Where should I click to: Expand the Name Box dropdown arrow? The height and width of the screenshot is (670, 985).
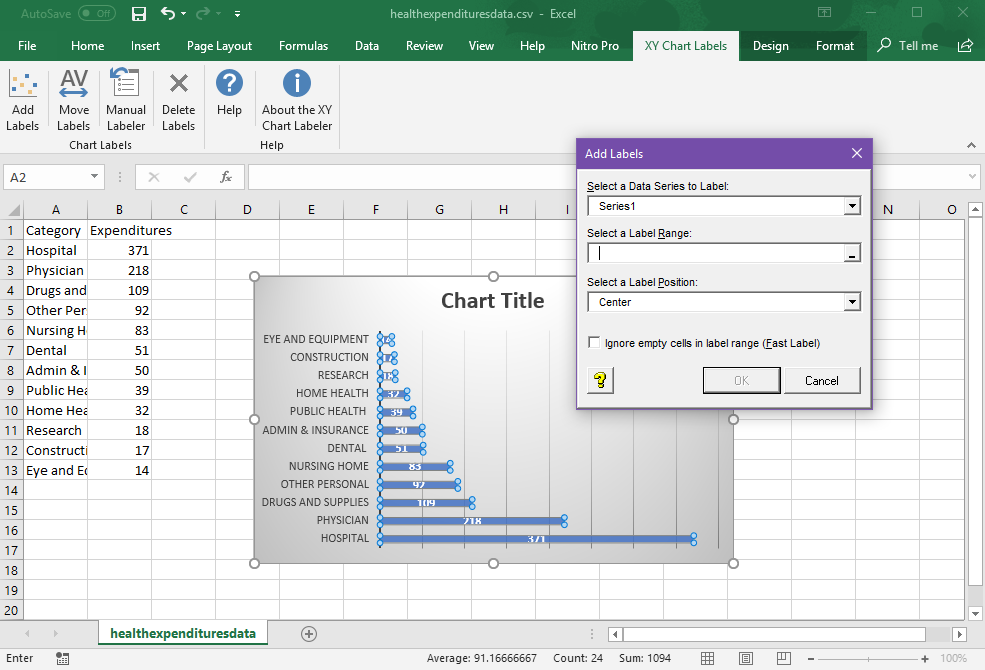95,177
